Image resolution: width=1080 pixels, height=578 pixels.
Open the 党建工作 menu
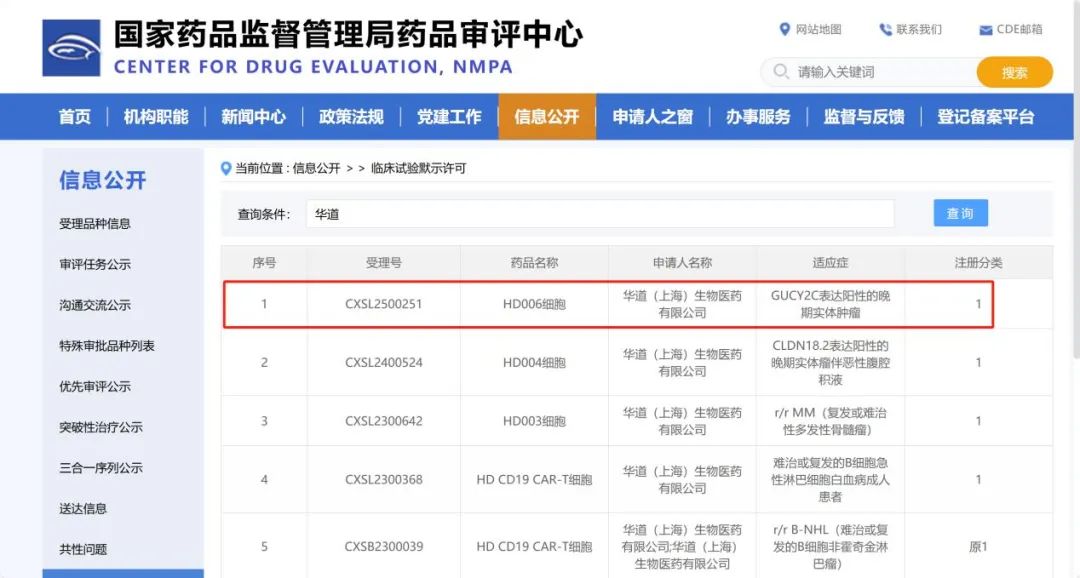(449, 116)
